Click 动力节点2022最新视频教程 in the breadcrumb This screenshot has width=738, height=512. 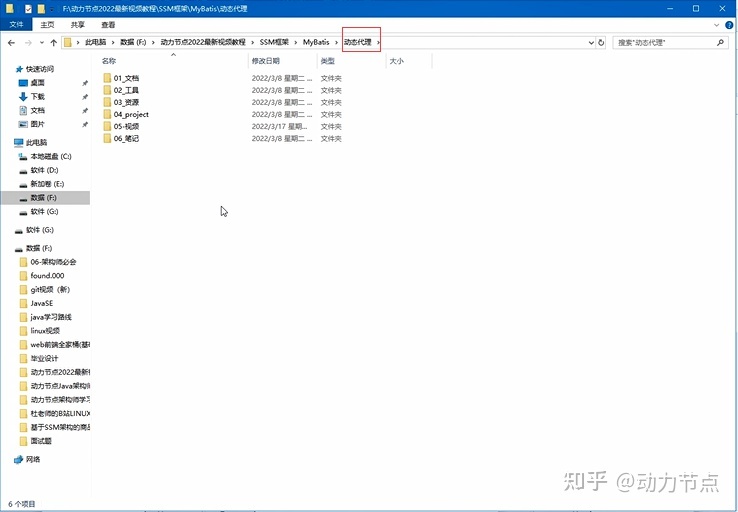tap(203, 42)
